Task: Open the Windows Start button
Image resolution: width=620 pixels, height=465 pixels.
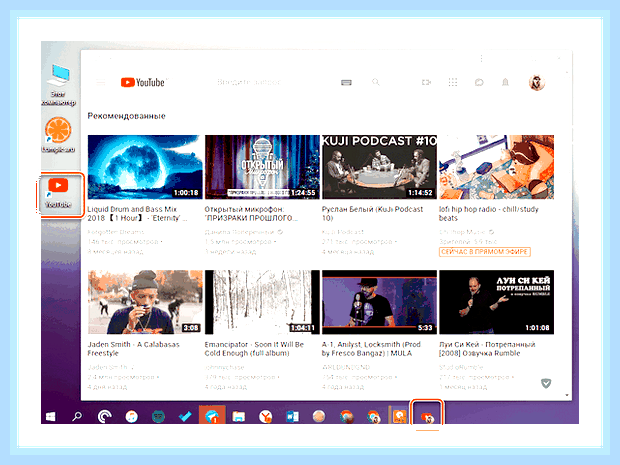Action: click(51, 416)
